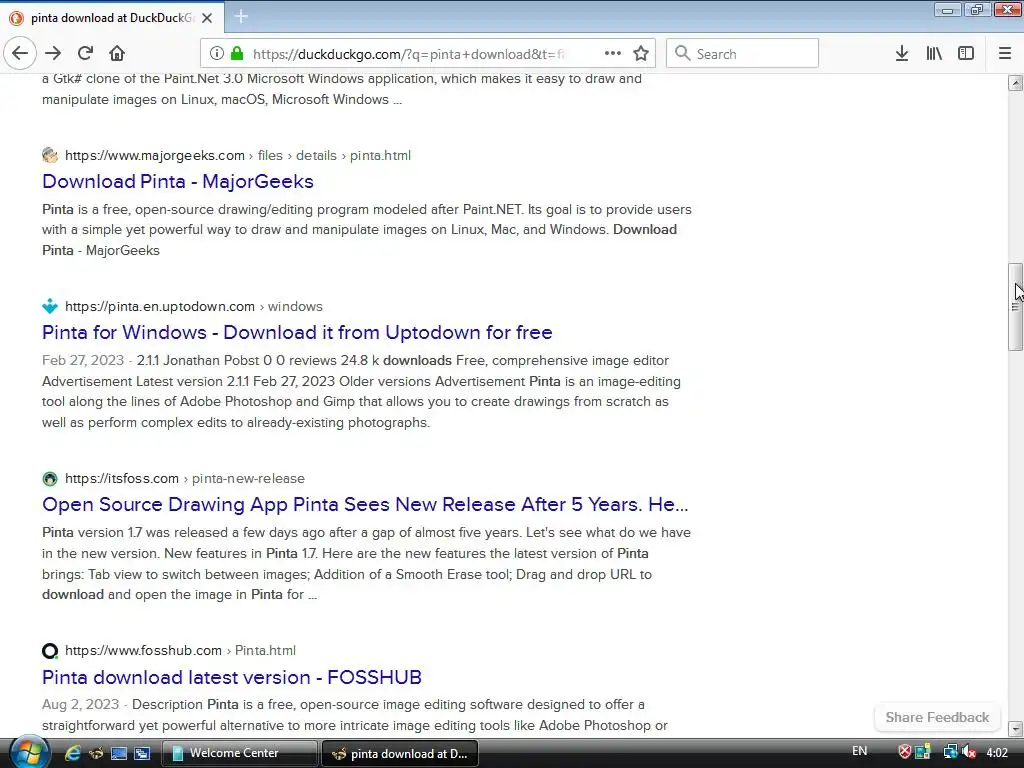Select the pinta download at DuckDuckGo tab
Screen dimensions: 1024x768
pyautogui.click(x=111, y=18)
